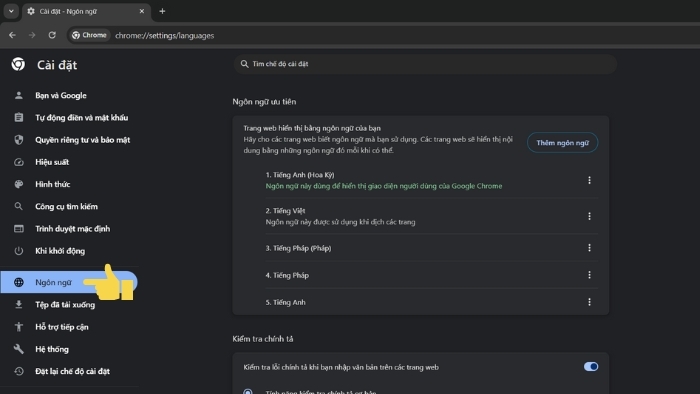
Task: Click the reset clock icon beside Đặt lại
Action: click(18, 371)
